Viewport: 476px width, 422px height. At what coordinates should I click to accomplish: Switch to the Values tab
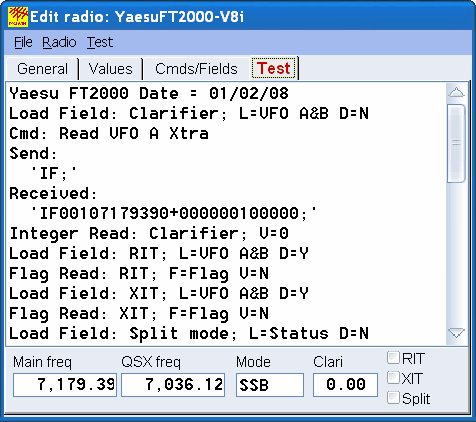tap(111, 69)
